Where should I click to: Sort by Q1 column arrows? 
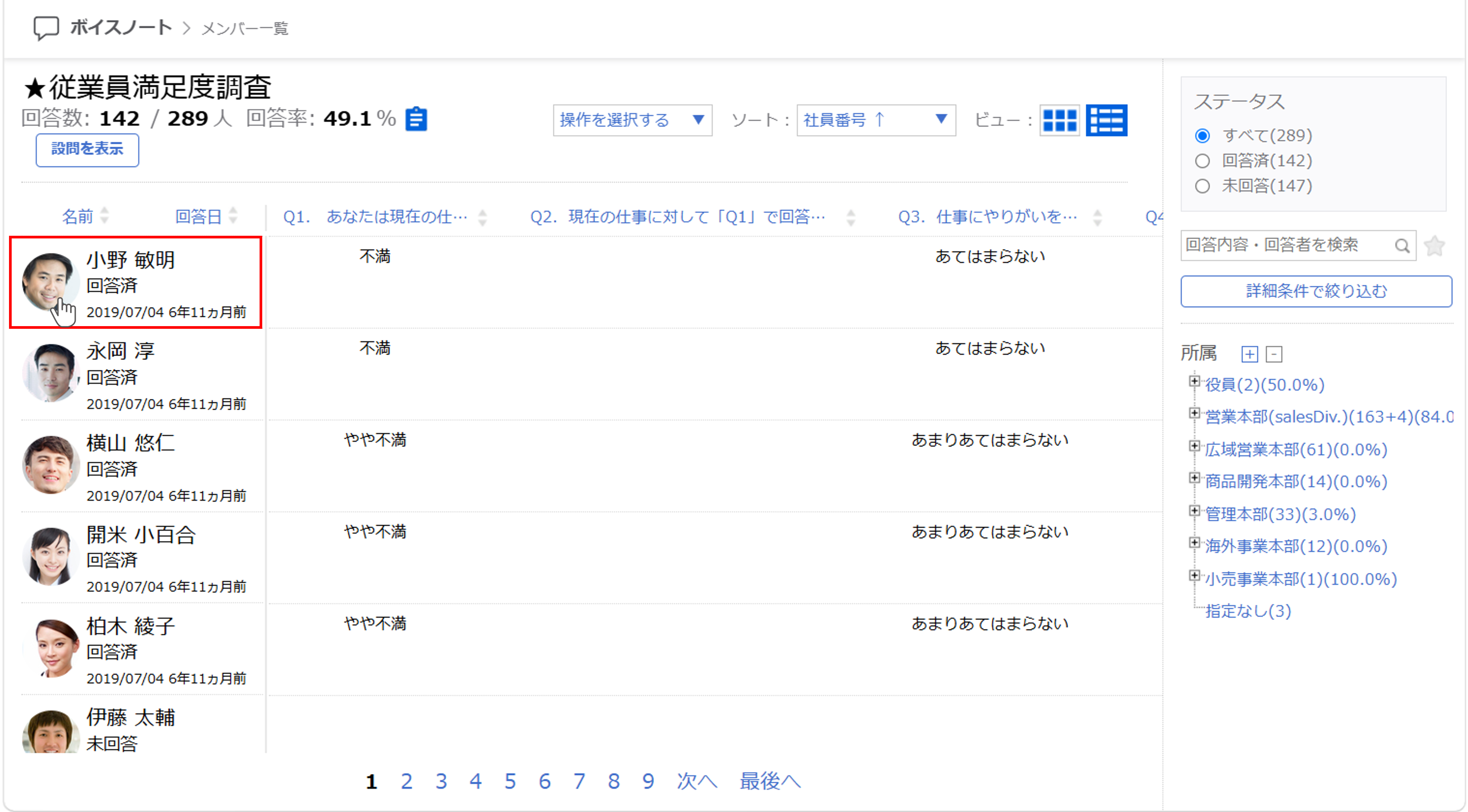482,217
